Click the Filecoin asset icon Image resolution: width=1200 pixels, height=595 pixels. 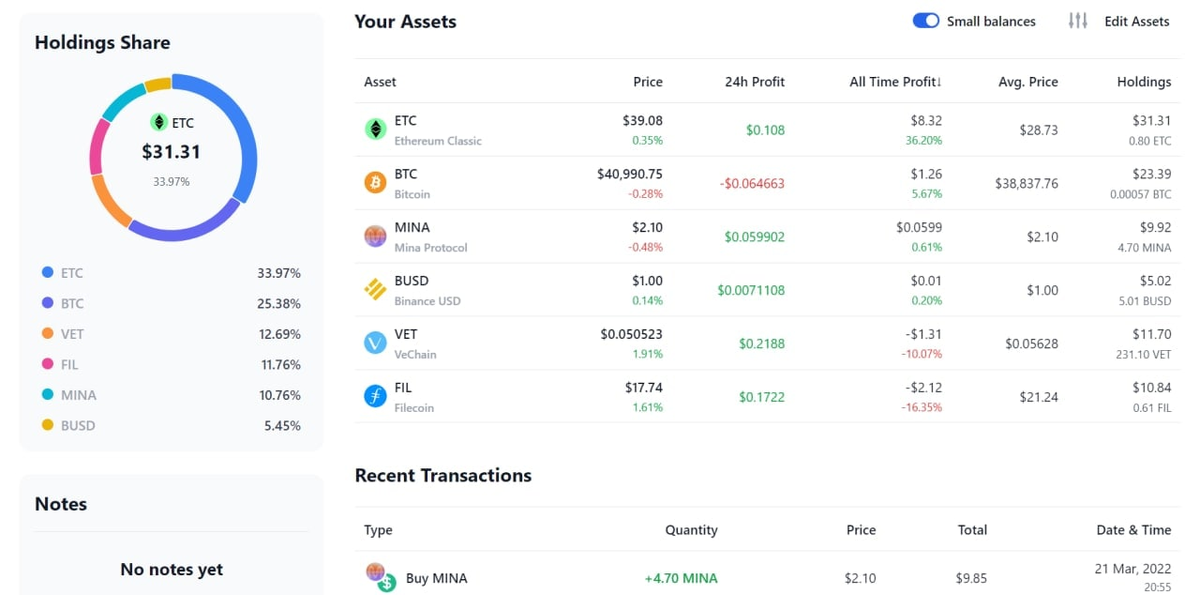click(x=375, y=397)
